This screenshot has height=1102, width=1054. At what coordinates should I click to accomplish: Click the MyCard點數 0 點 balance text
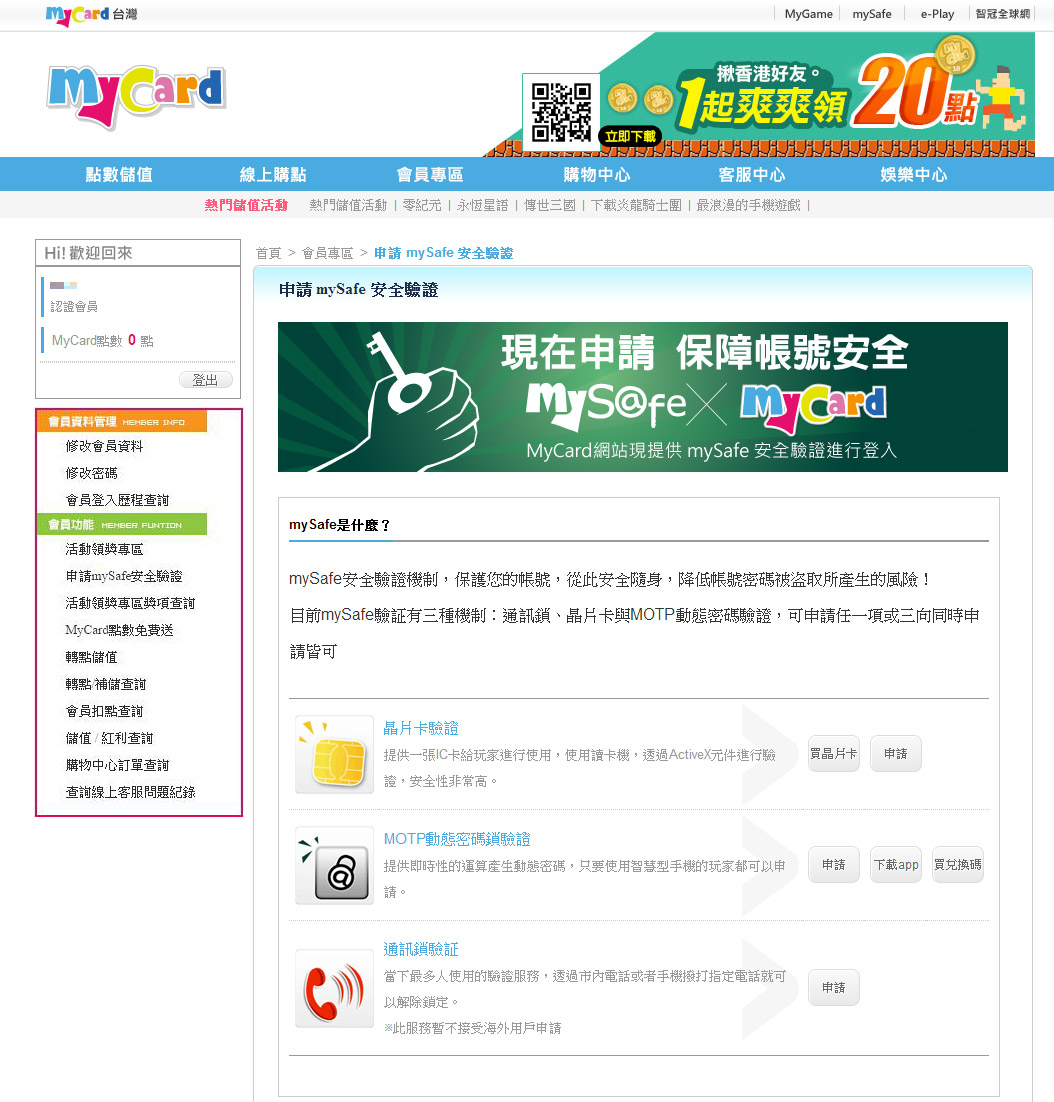pyautogui.click(x=103, y=341)
